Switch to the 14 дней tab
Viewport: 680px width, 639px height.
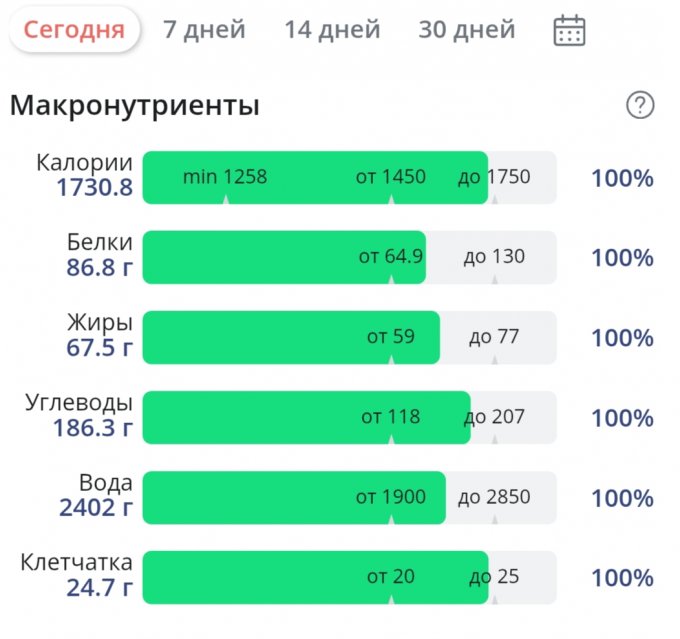332,30
